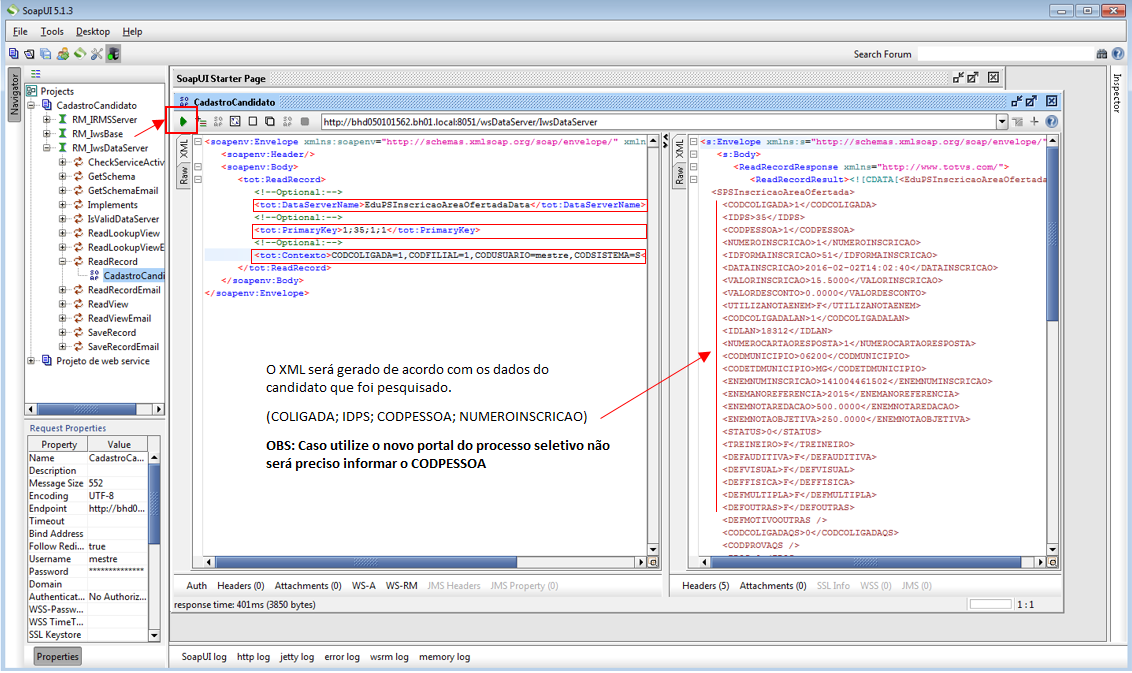Show the error log tab
The image size is (1132, 673).
point(342,656)
